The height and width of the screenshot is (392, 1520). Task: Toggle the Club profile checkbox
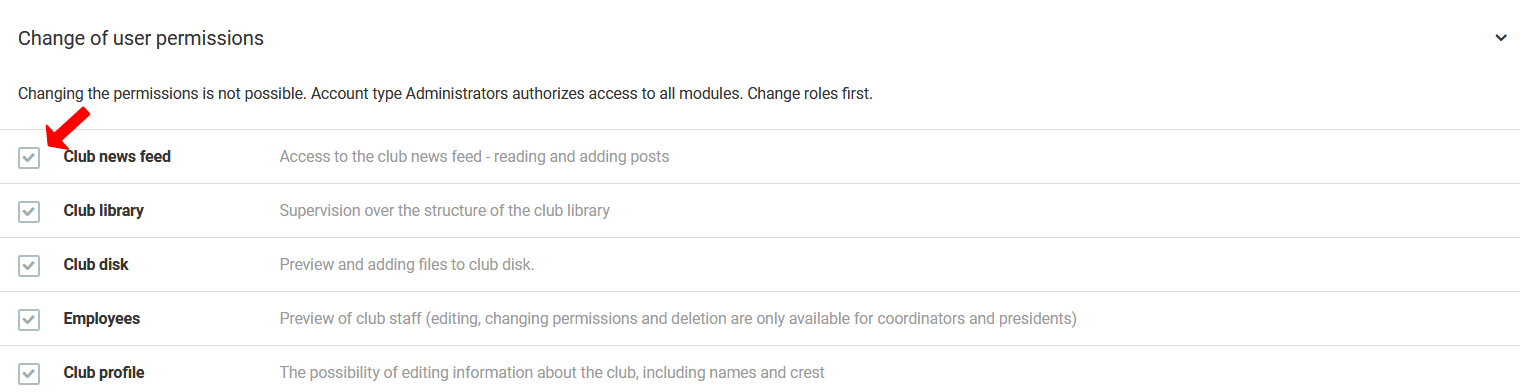coord(29,374)
